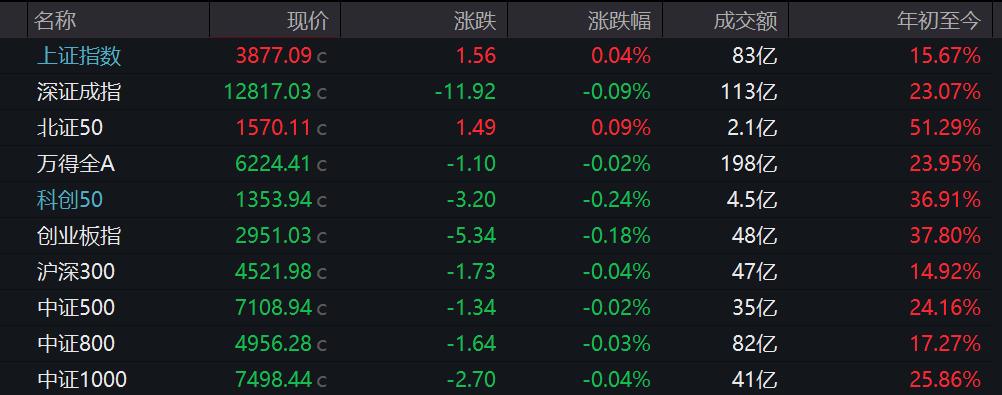The height and width of the screenshot is (395, 1002).
Task: Click the year-to-date value 37.80%
Action: pos(946,236)
